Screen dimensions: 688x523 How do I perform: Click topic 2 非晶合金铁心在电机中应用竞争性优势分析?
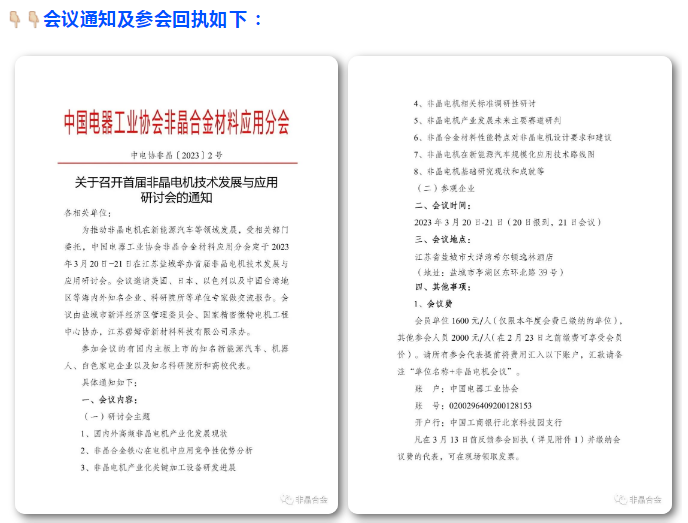pos(167,451)
